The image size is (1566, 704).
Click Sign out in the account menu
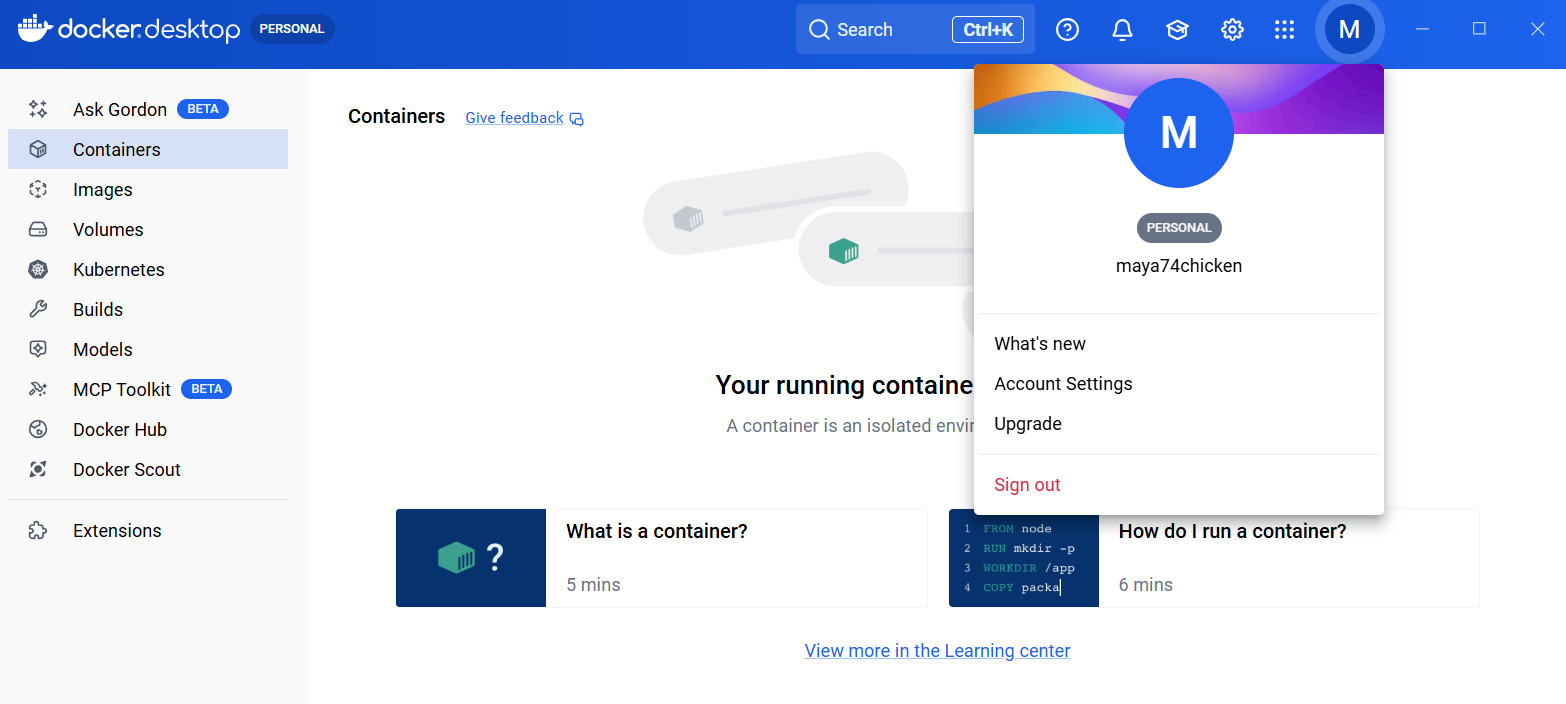(x=1027, y=485)
